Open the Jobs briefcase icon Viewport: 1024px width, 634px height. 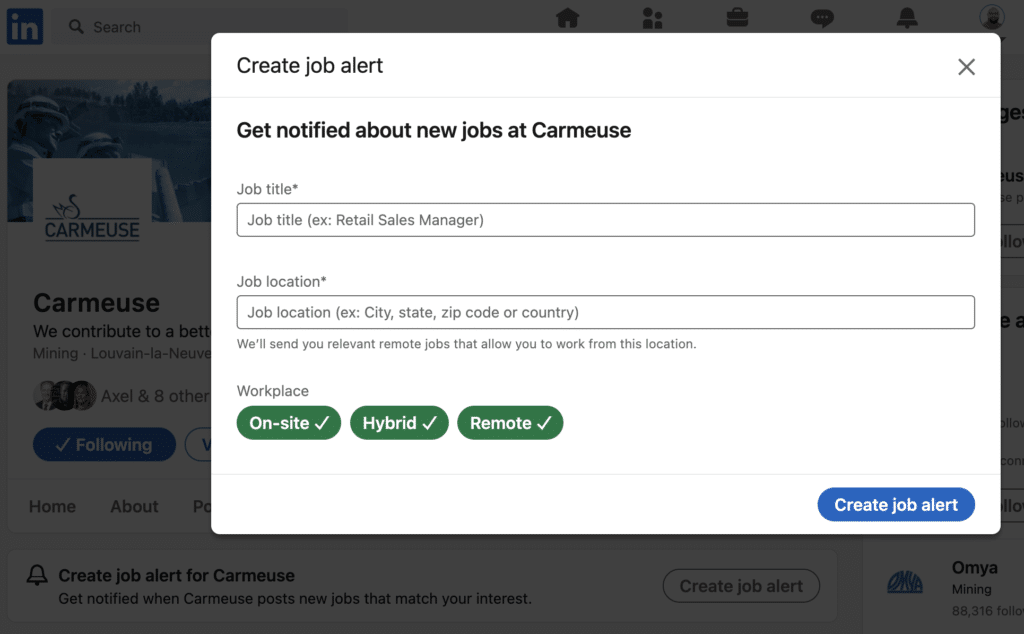tap(737, 18)
